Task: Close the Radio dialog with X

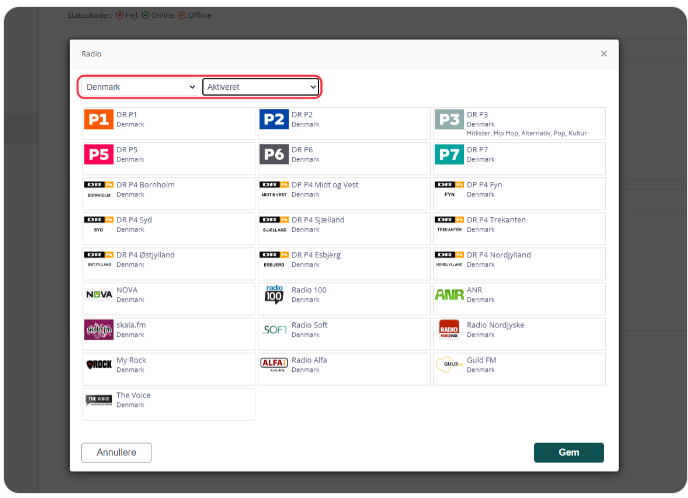Action: click(x=604, y=54)
